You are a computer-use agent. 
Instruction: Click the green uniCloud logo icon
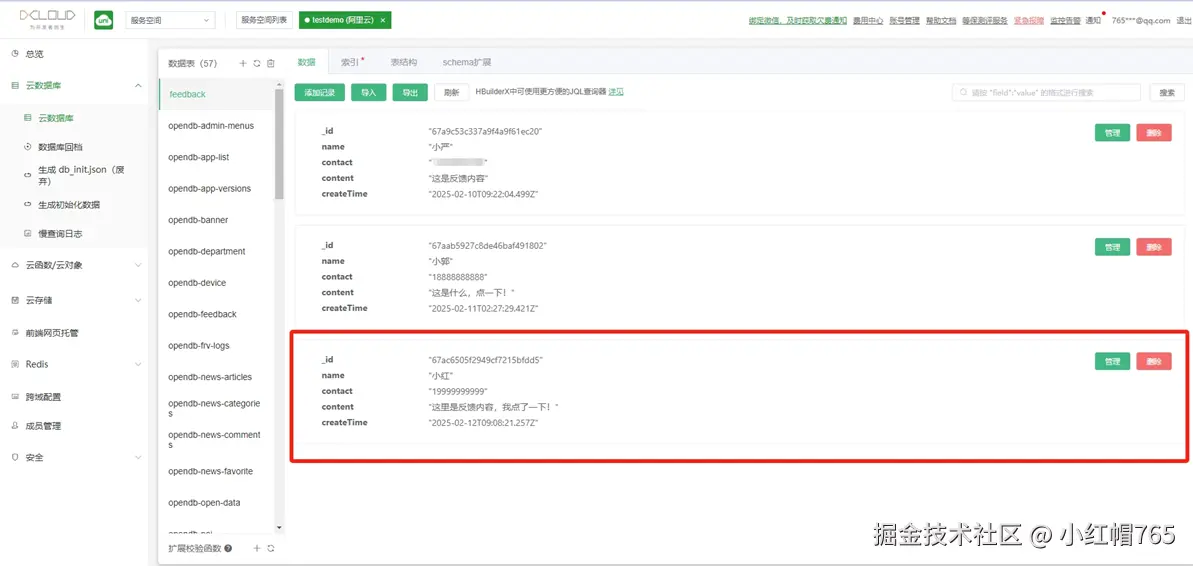(103, 21)
